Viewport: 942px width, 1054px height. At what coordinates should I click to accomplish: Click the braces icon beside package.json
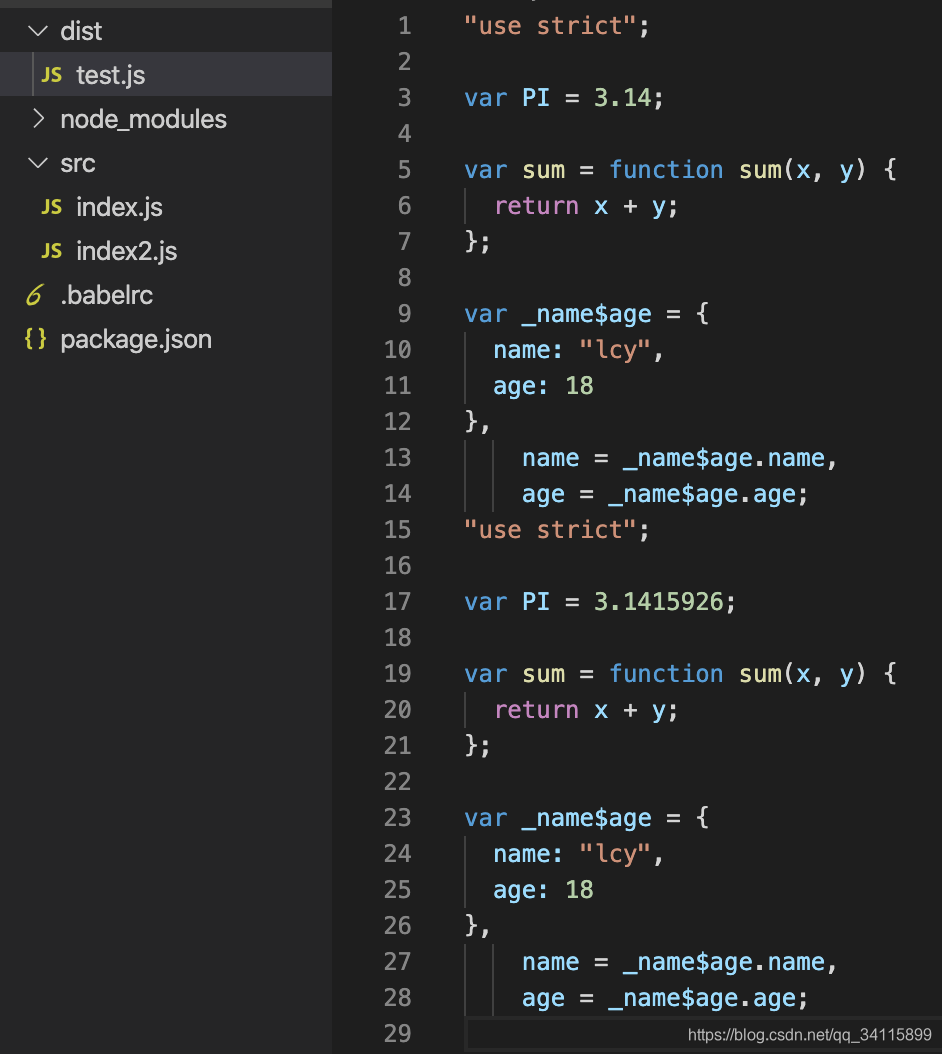(36, 338)
